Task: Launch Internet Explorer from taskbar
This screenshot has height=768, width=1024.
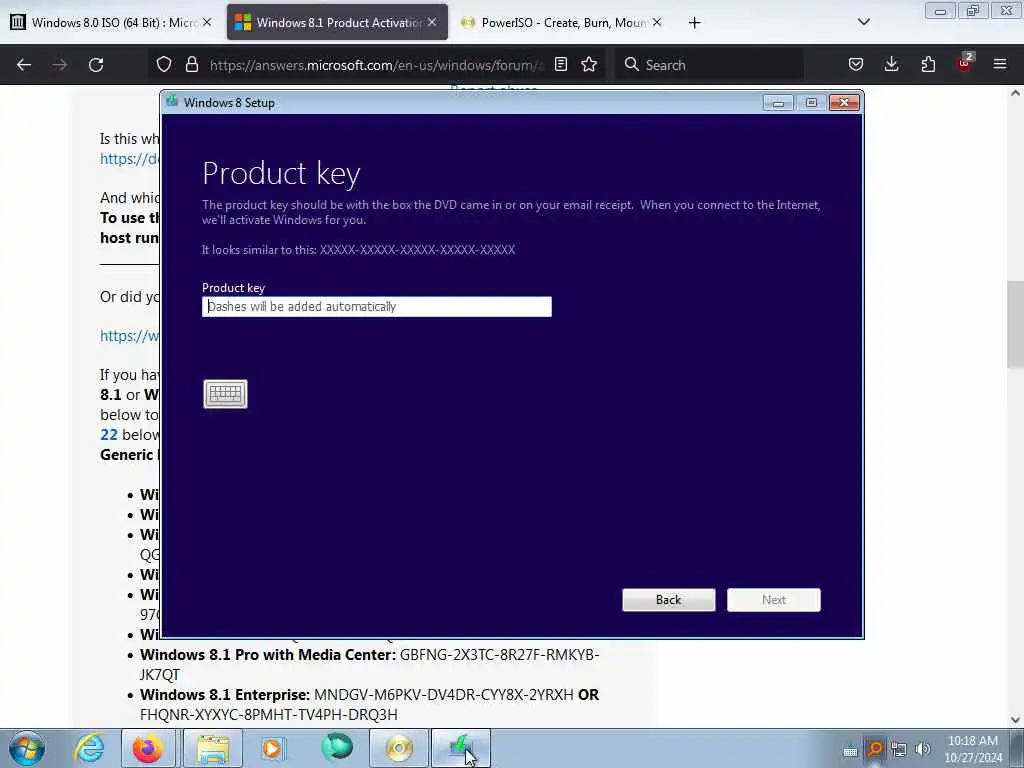Action: pos(89,748)
